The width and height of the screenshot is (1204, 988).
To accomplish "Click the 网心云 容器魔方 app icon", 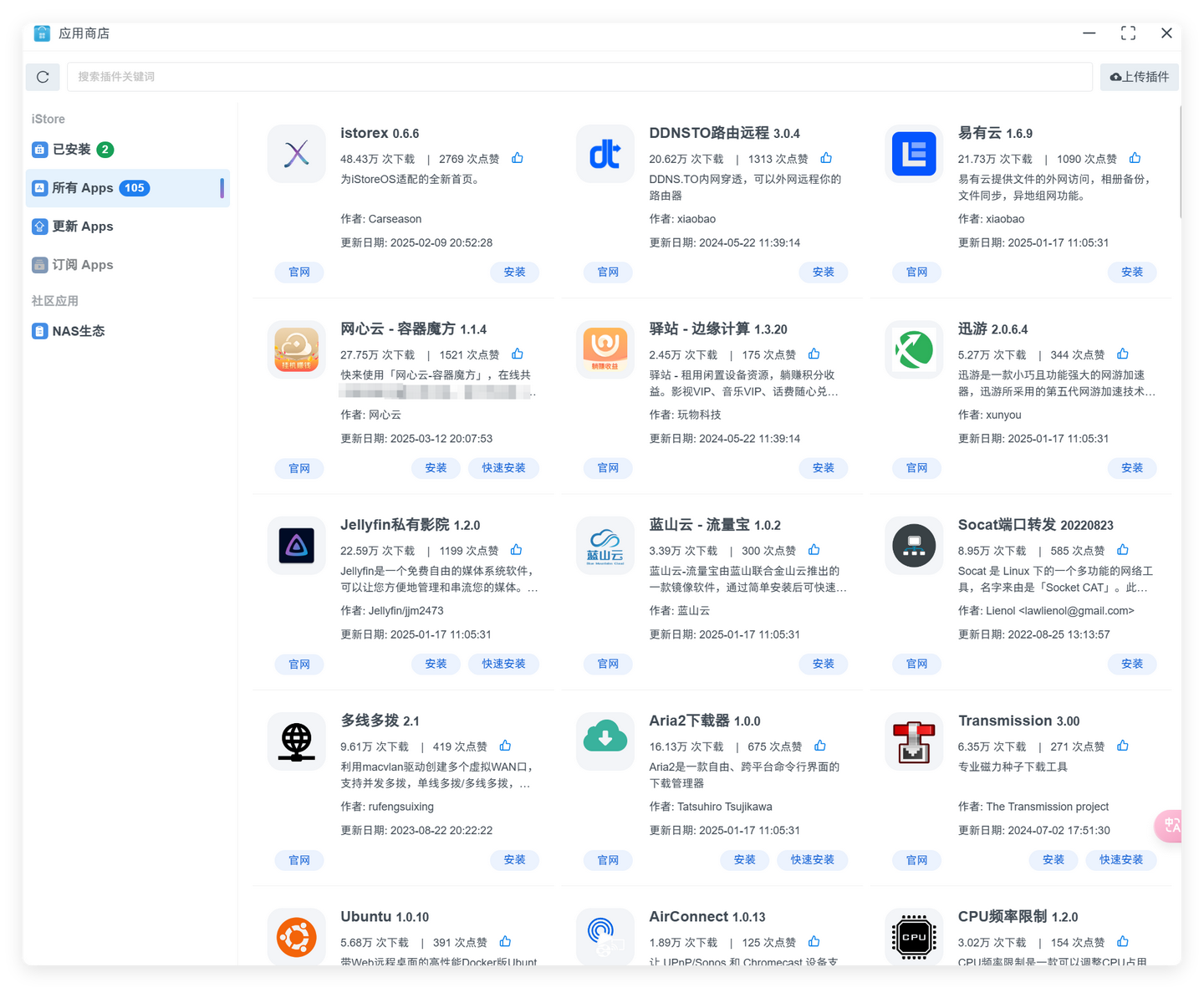I will coord(297,349).
